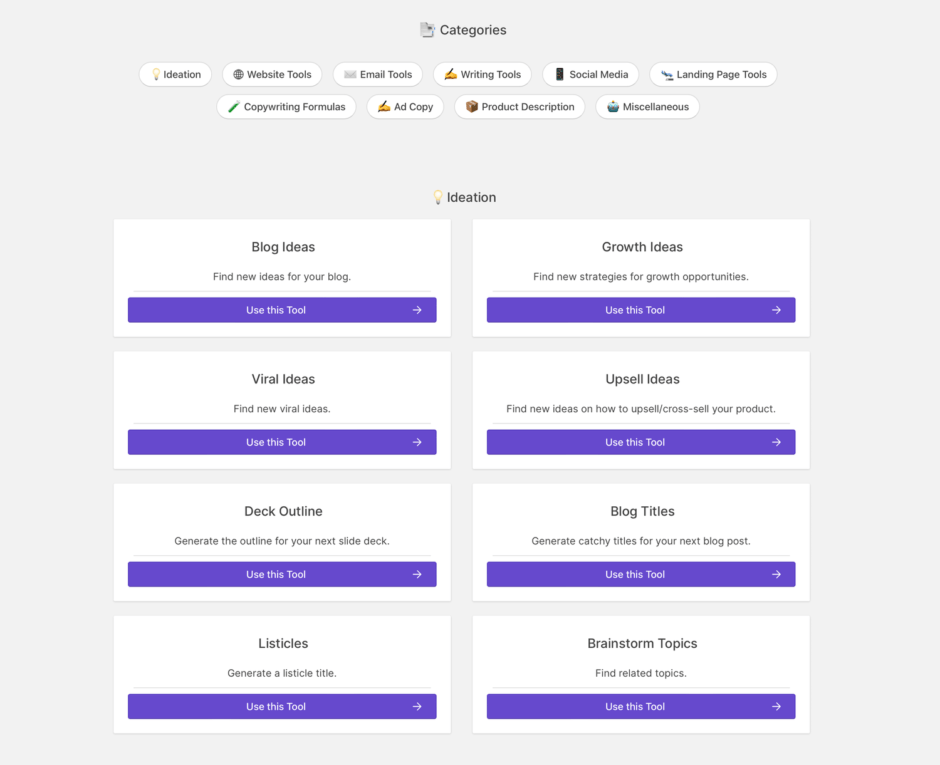The height and width of the screenshot is (765, 940).
Task: Open the Website Tools category
Action: point(272,74)
